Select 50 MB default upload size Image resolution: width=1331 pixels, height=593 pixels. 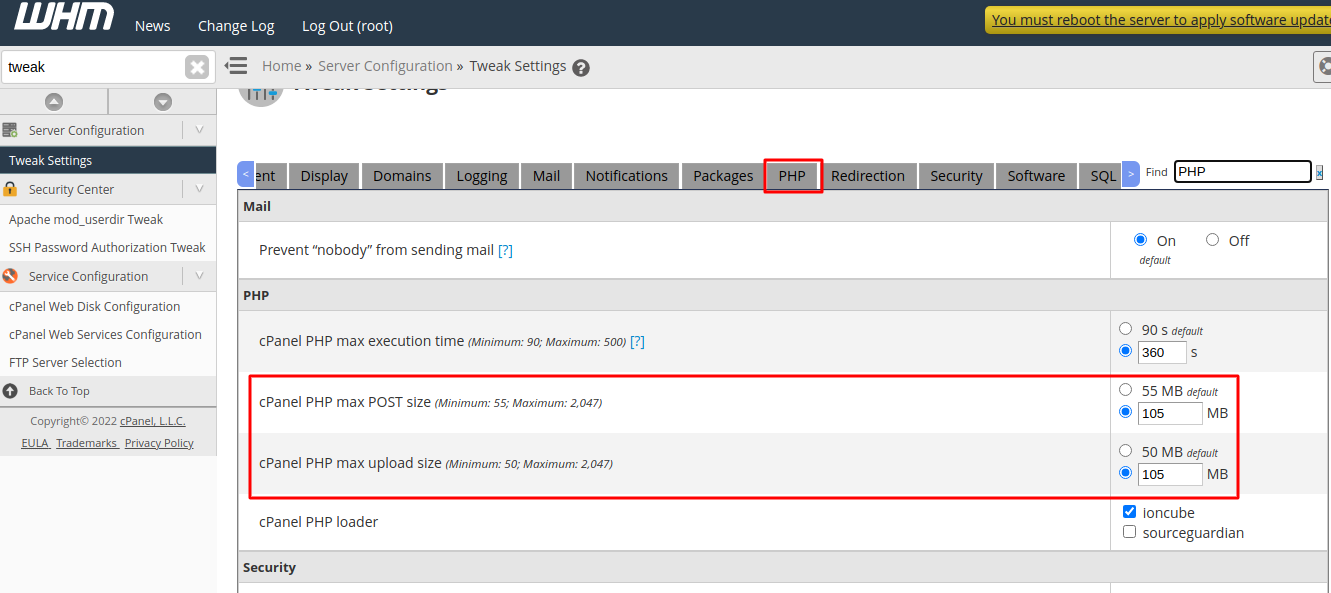click(1126, 451)
